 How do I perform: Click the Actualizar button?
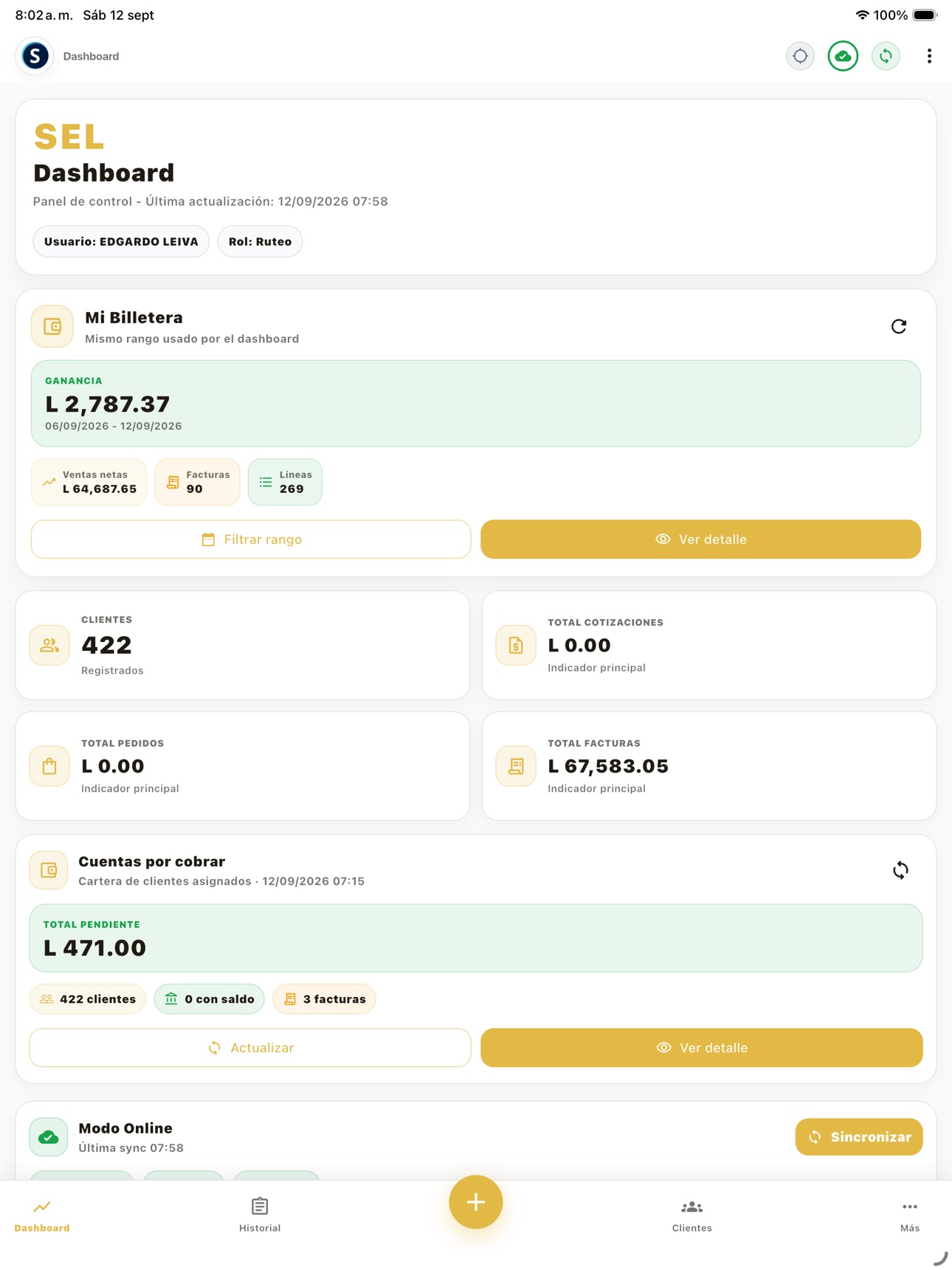coord(250,1048)
